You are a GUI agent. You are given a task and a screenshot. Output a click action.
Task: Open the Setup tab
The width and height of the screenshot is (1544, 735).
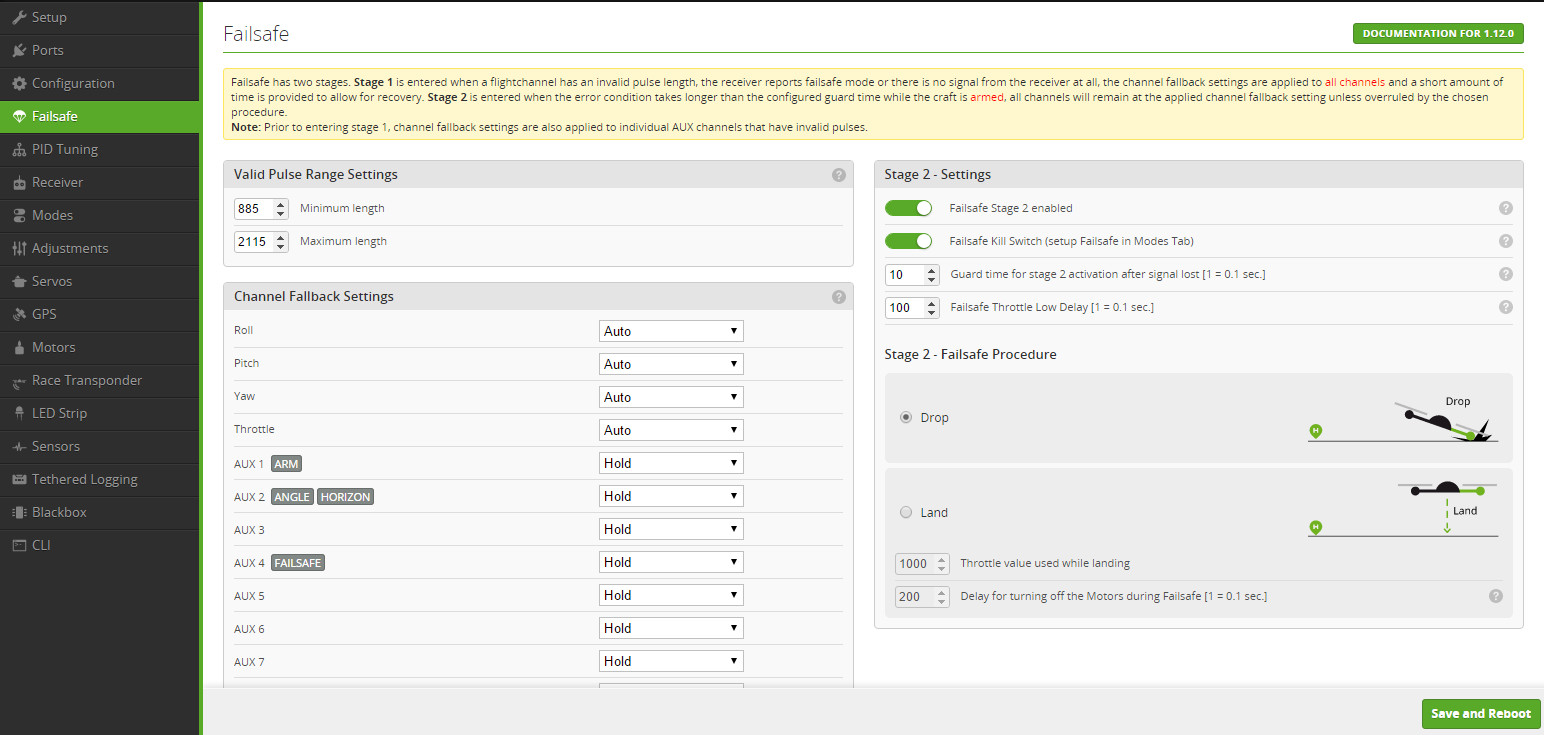click(x=100, y=17)
